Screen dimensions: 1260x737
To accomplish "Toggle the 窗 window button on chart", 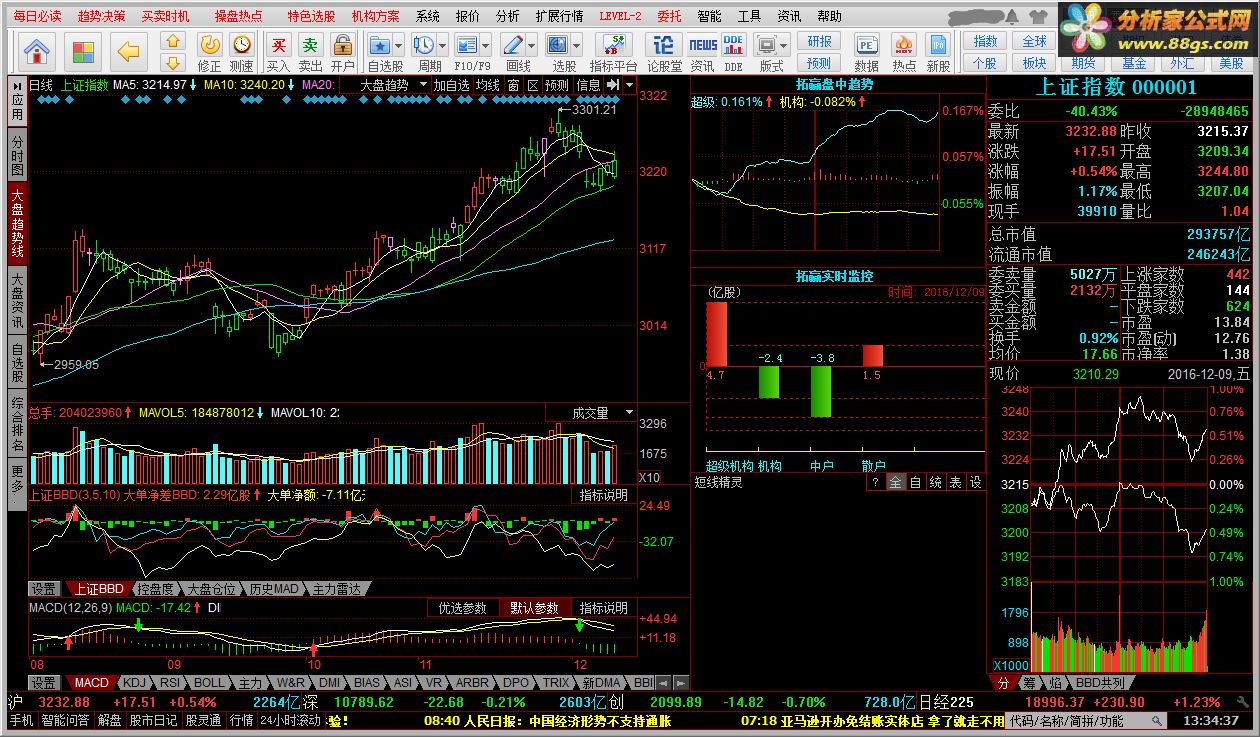I will click(514, 85).
